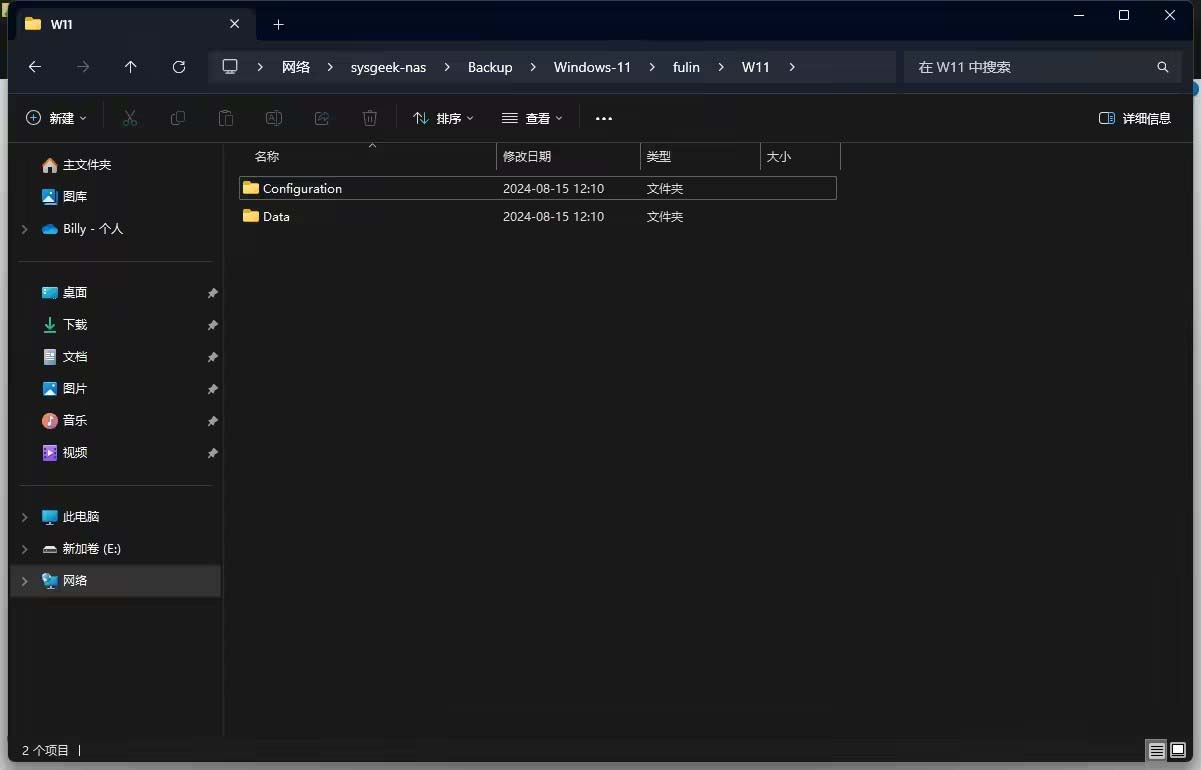1201x770 pixels.
Task: Add a new tab with plus button
Action: tap(279, 24)
